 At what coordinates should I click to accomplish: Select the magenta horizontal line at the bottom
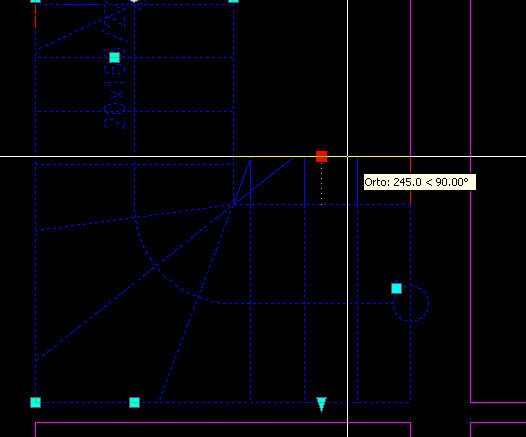coord(223,423)
